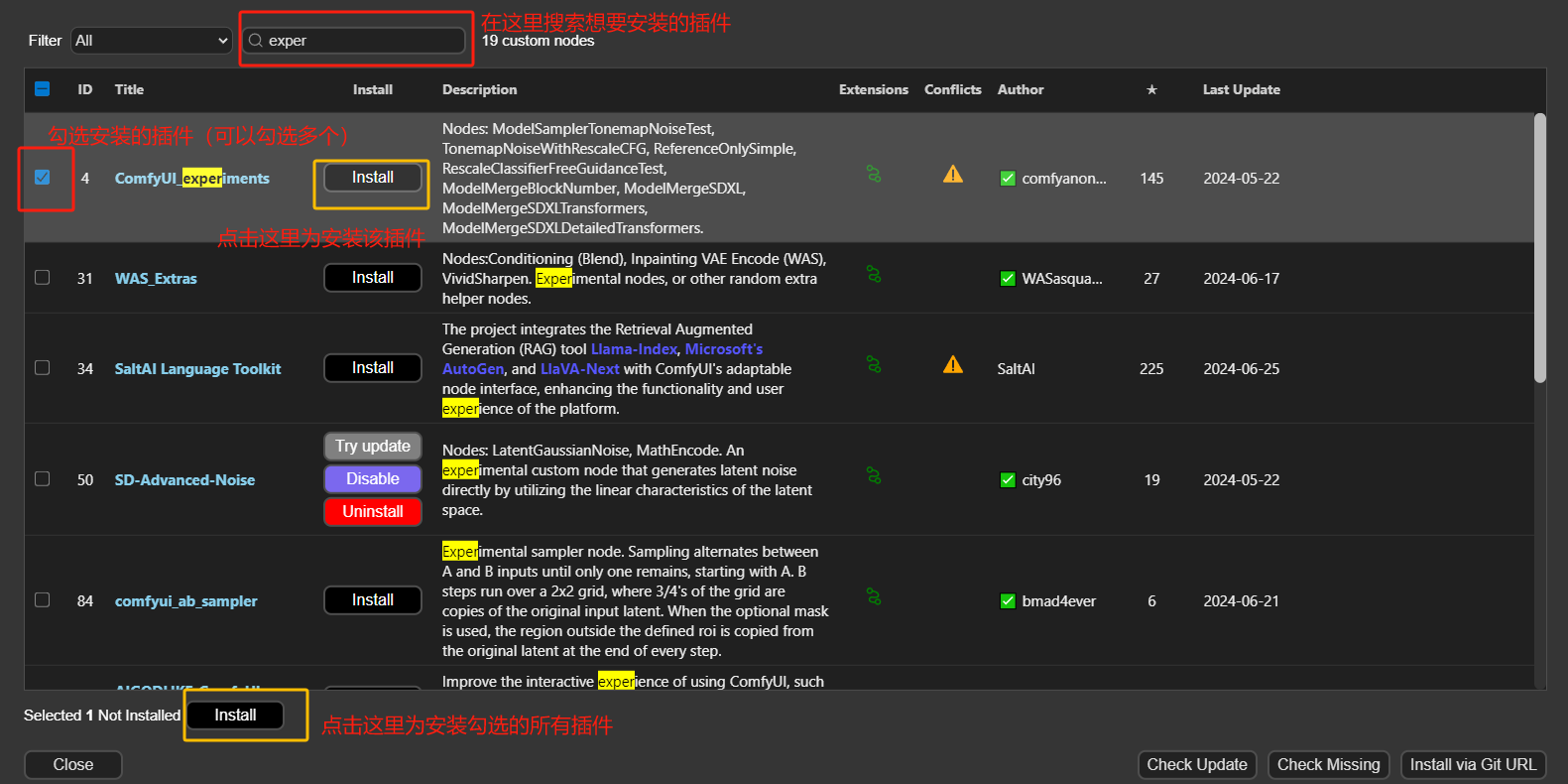
Task: Click extensions icon for ComfyUI_experiments row
Action: [874, 175]
